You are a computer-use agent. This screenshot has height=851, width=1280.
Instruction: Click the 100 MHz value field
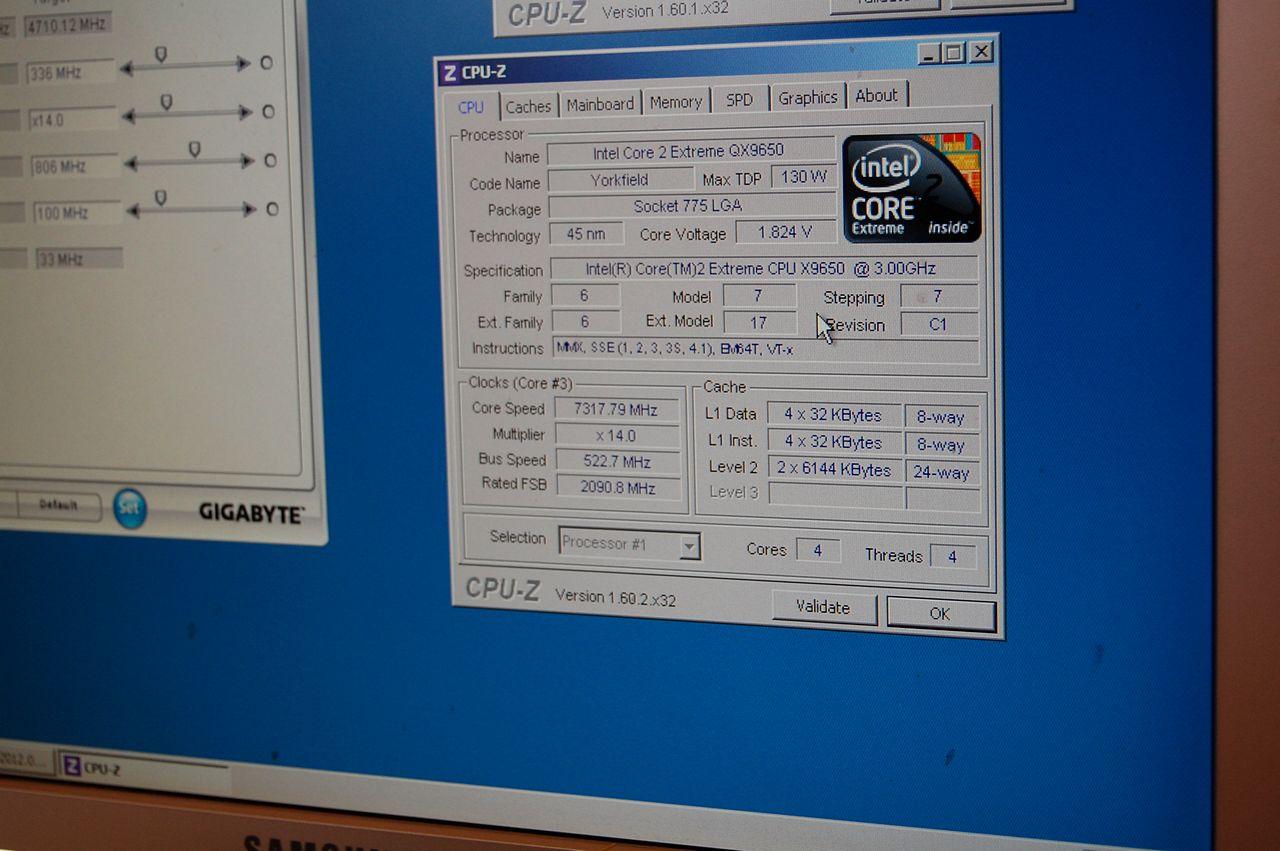(78, 214)
